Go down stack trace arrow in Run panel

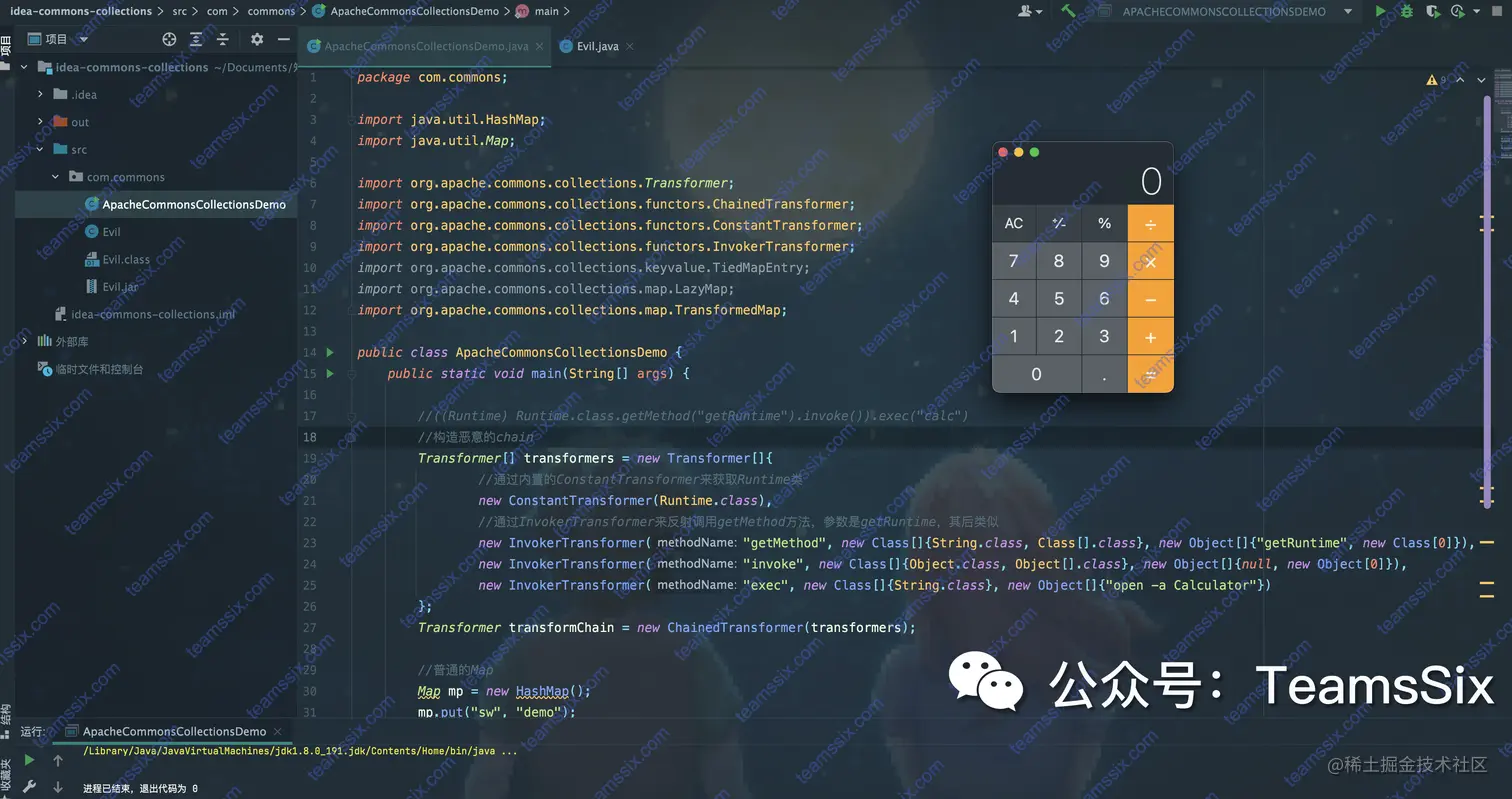[57, 787]
